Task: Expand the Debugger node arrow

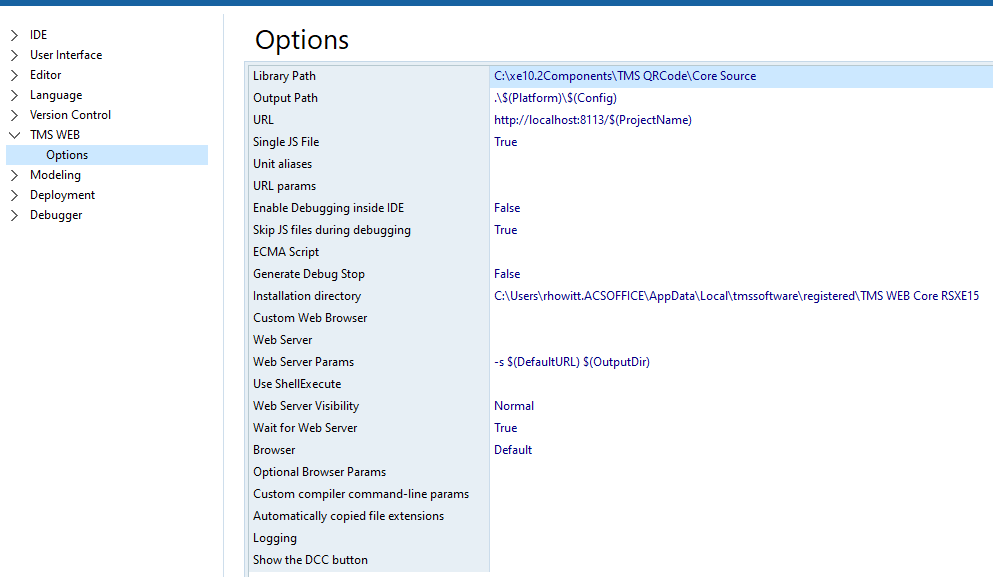Action: click(x=14, y=215)
